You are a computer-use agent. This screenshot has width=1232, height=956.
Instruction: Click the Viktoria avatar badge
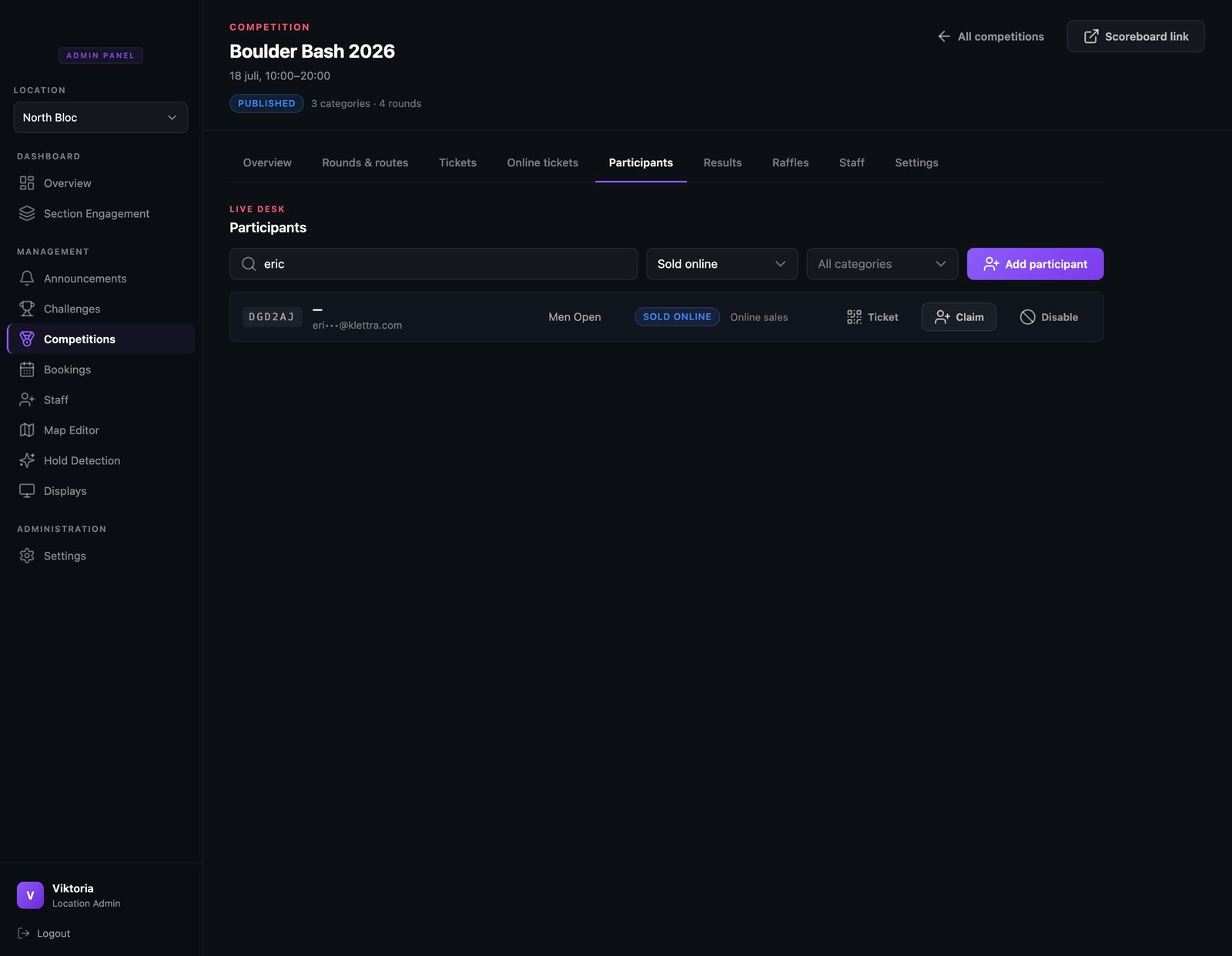click(x=30, y=895)
